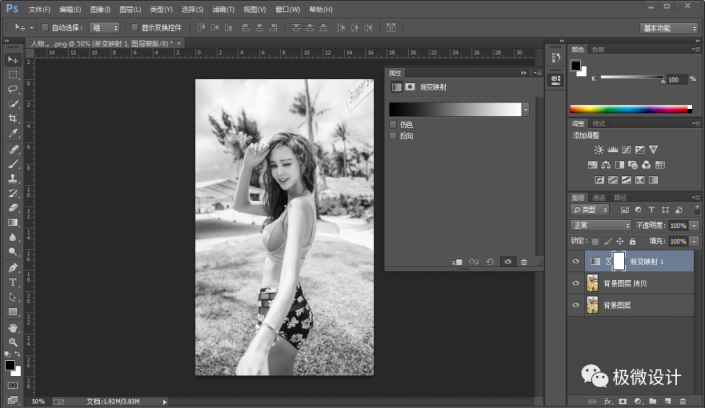Pick a color from the spectrum ramp

[x=631, y=109]
